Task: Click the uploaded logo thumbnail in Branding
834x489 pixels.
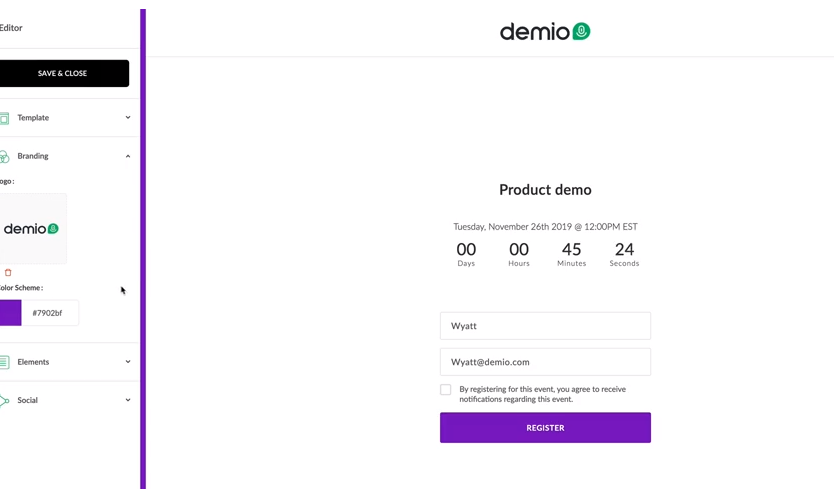Action: [32, 229]
